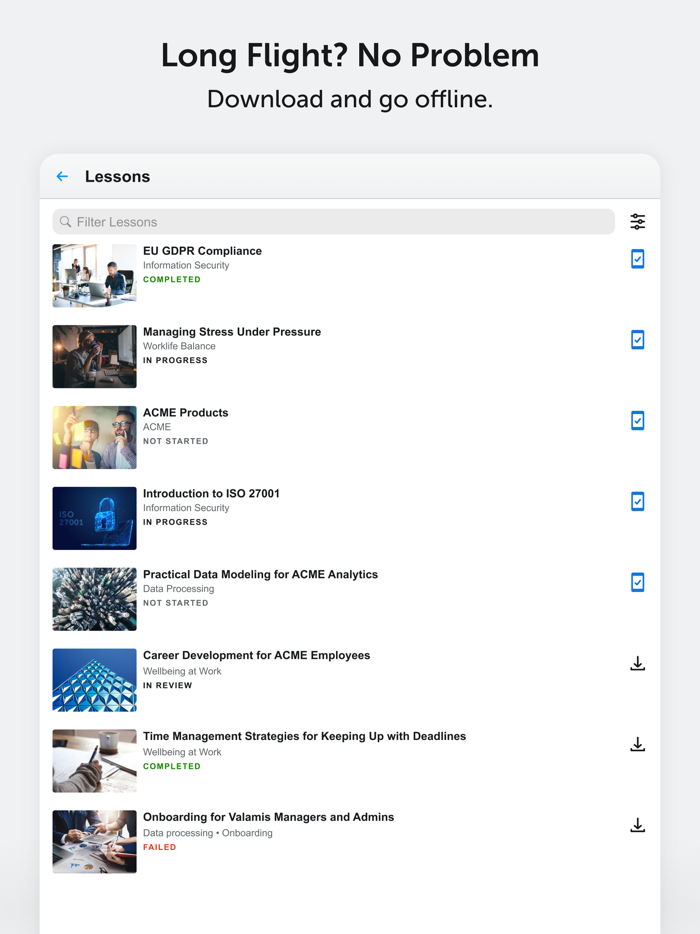
Task: Open ACME Products thumbnail image
Action: (x=94, y=438)
